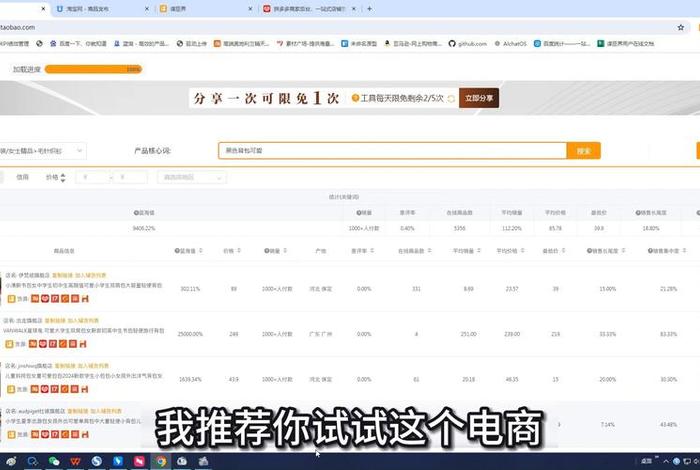The width and height of the screenshot is (700, 470).
Task: Select the 广东 广州 origin cell
Action: (321, 334)
